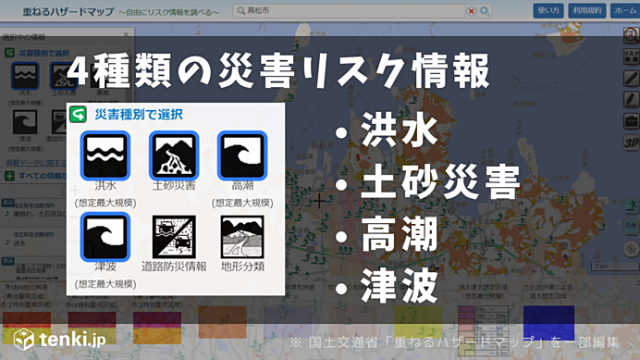Select the 洪水 flood icon in the white panel
The image size is (640, 360).
[x=105, y=156]
